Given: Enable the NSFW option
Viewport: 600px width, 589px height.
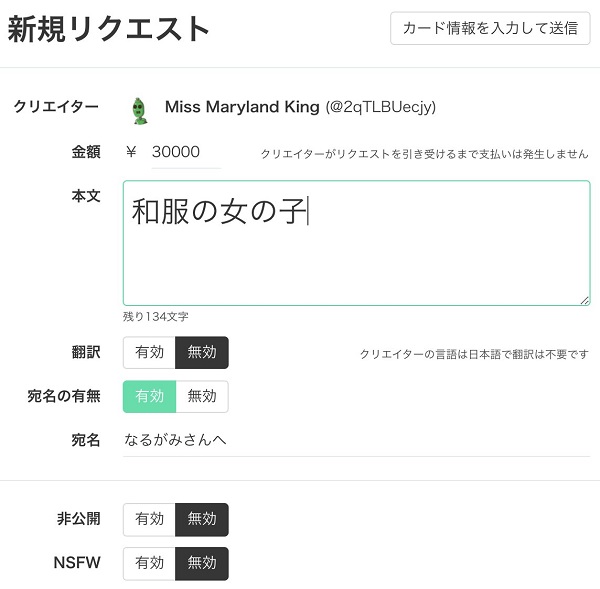Looking at the screenshot, I should [x=149, y=563].
